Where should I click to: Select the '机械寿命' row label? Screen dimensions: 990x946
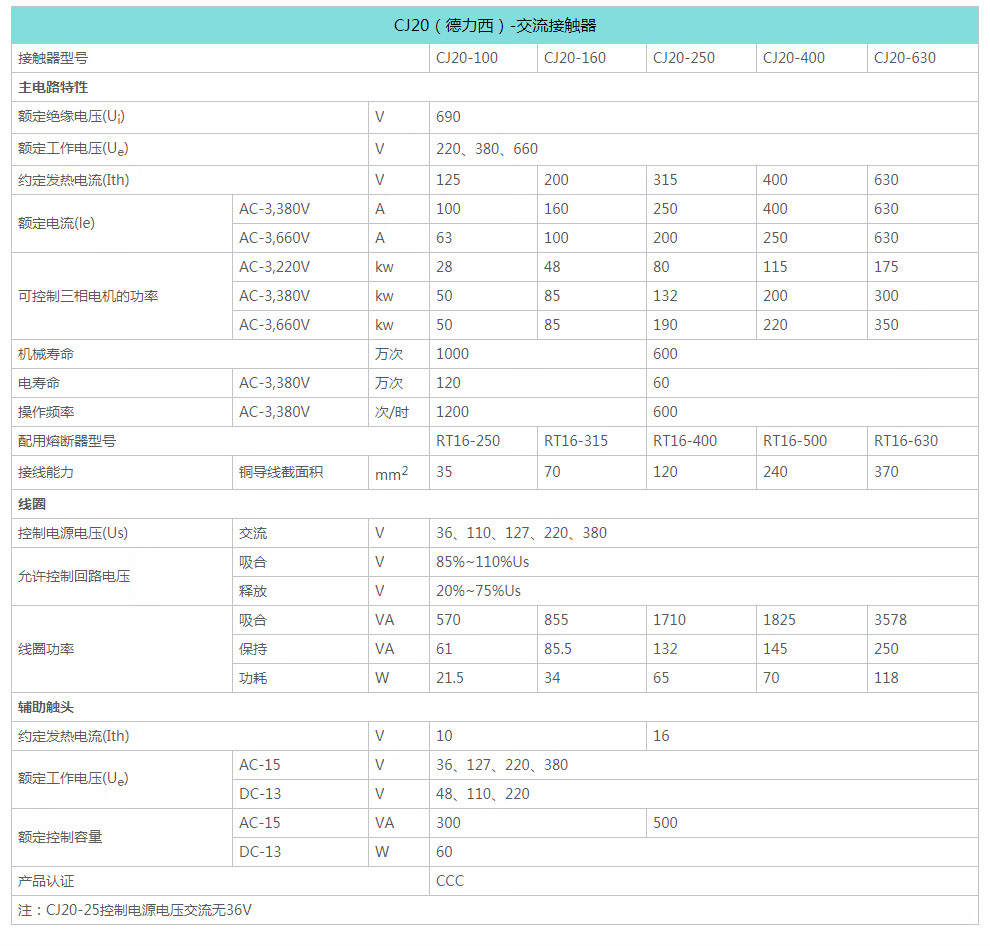(x=46, y=354)
